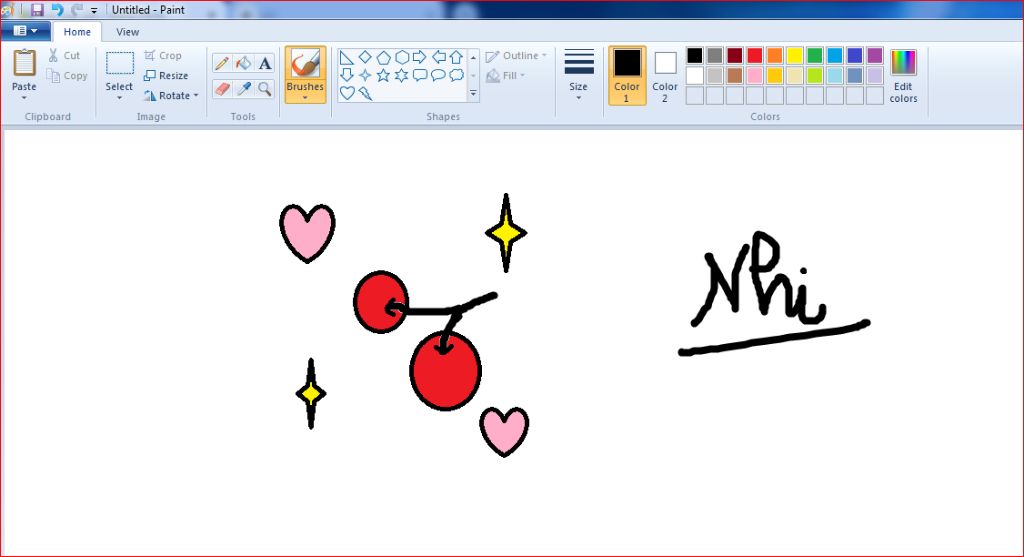The height and width of the screenshot is (557, 1024).
Task: Pick the lime green palette swatch
Action: point(814,76)
